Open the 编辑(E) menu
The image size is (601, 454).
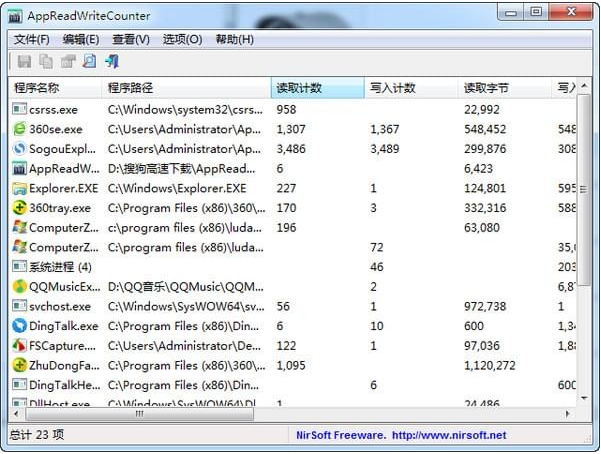pos(80,39)
